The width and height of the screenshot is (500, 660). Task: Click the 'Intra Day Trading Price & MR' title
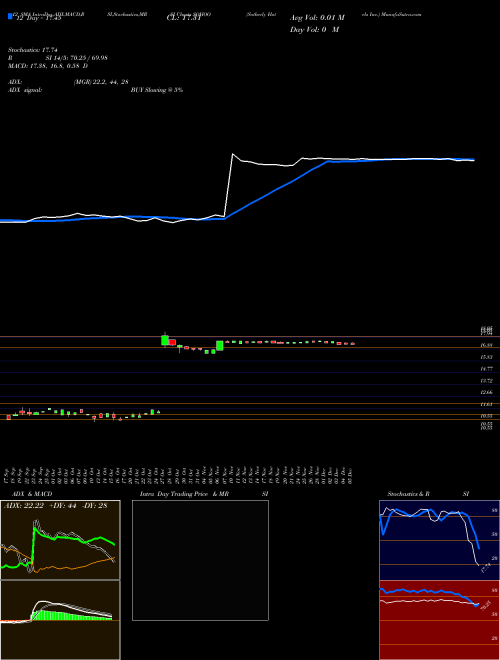point(184,494)
